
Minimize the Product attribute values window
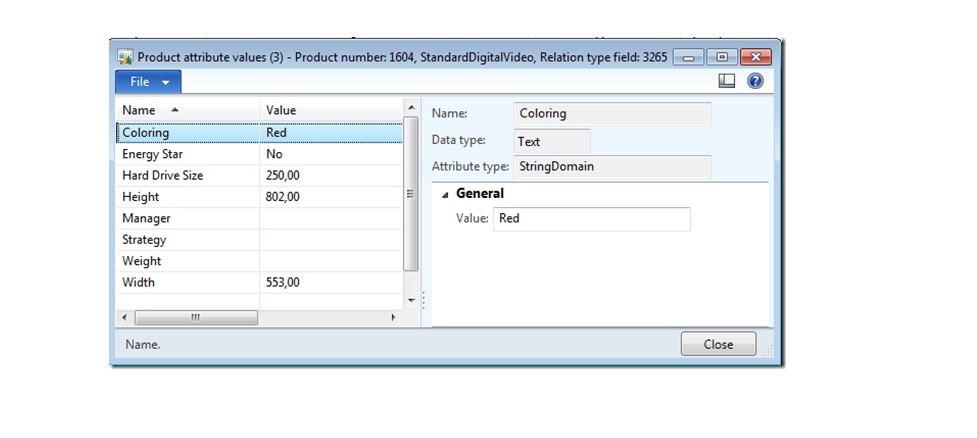689,57
